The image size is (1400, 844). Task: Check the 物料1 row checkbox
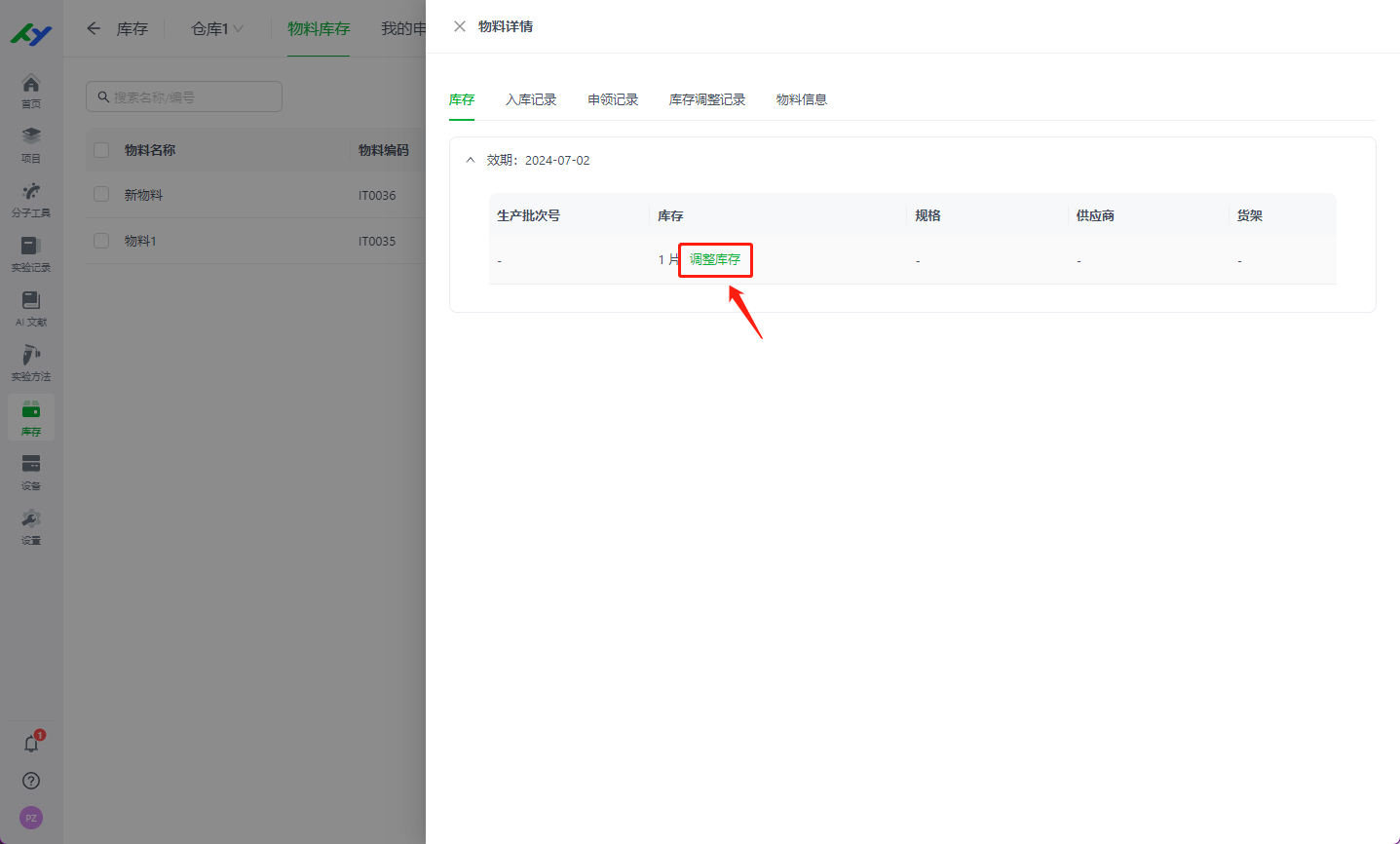point(100,240)
